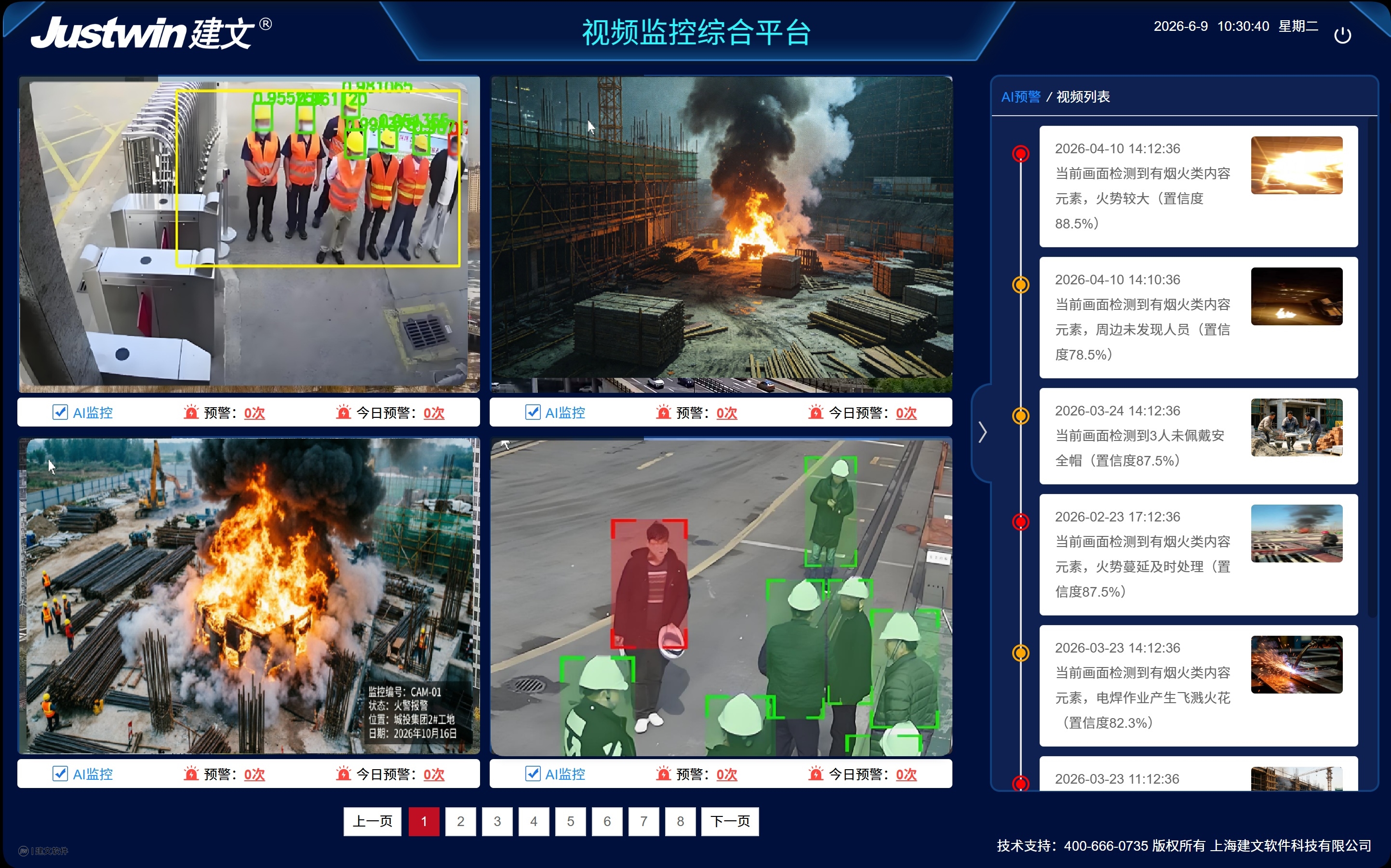Click alarm icon beside 今日预警 under helmet detection video
This screenshot has height=868, width=1391.
[816, 773]
